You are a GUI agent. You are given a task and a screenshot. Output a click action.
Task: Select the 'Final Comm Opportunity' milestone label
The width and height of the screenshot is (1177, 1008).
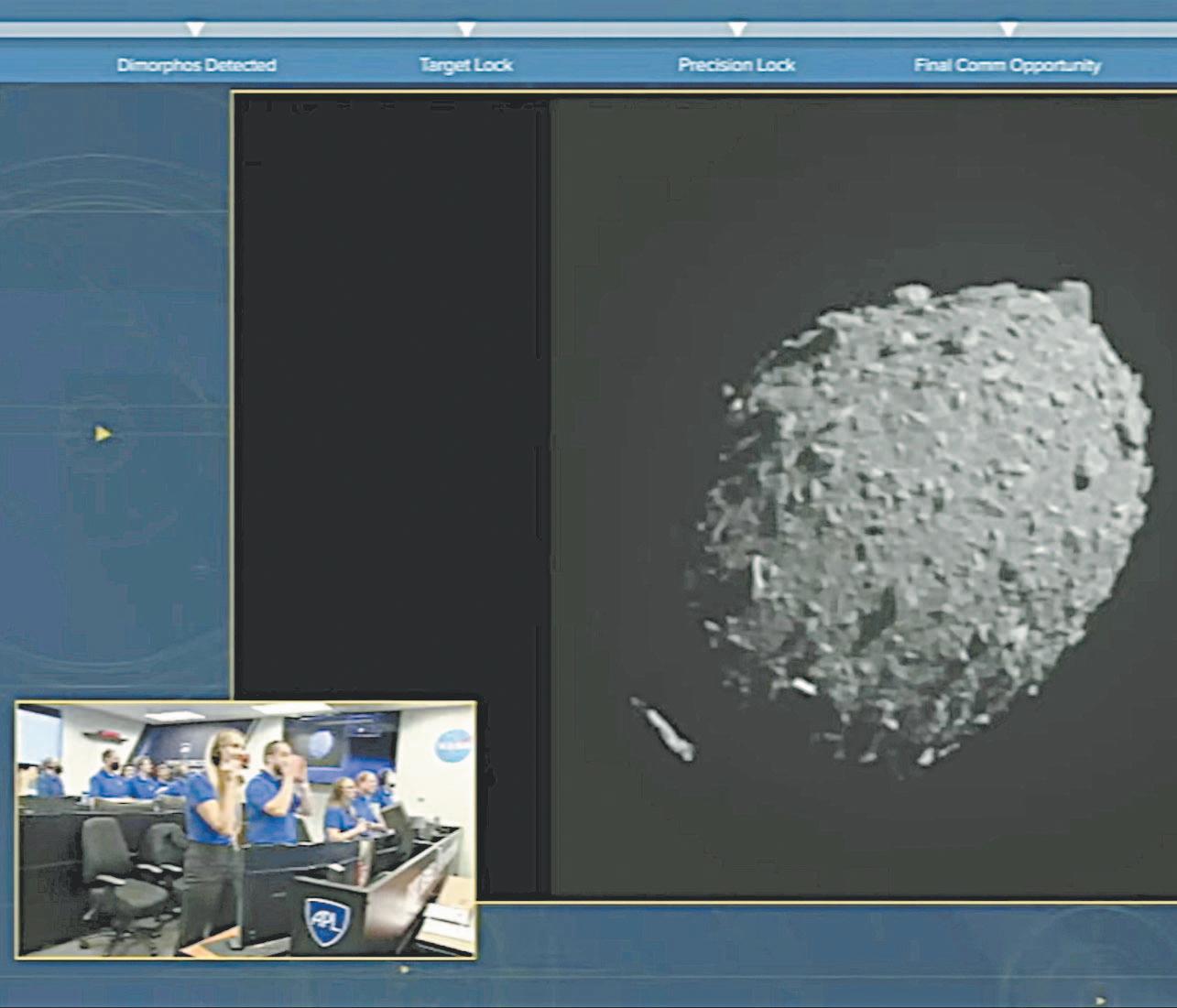pyautogui.click(x=1008, y=65)
